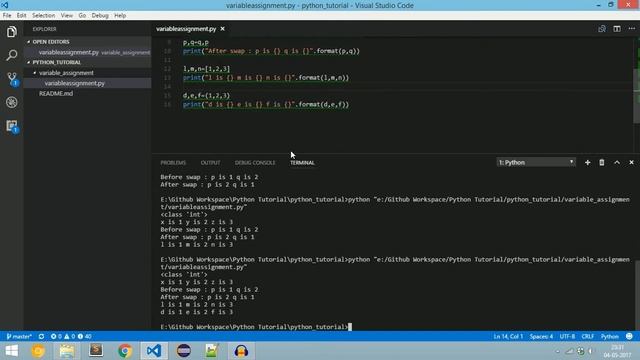Switch to the Problems panel tab

(173, 163)
